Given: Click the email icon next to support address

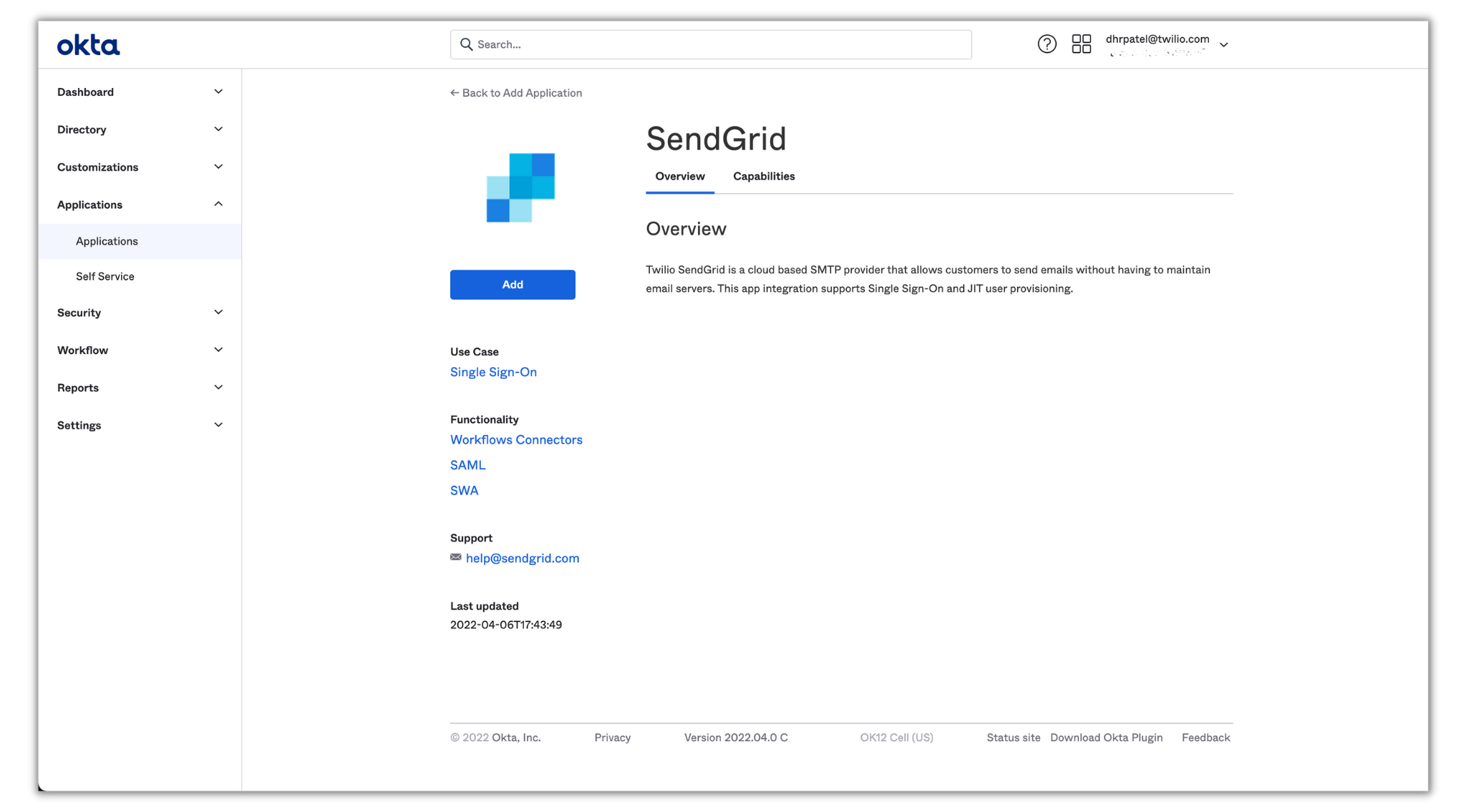Looking at the screenshot, I should (455, 558).
